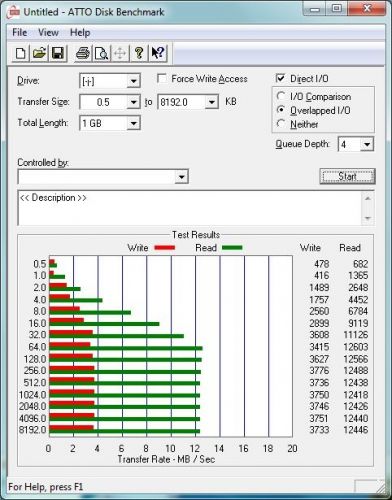
Task: Click the Start benchmark button
Action: click(x=347, y=176)
